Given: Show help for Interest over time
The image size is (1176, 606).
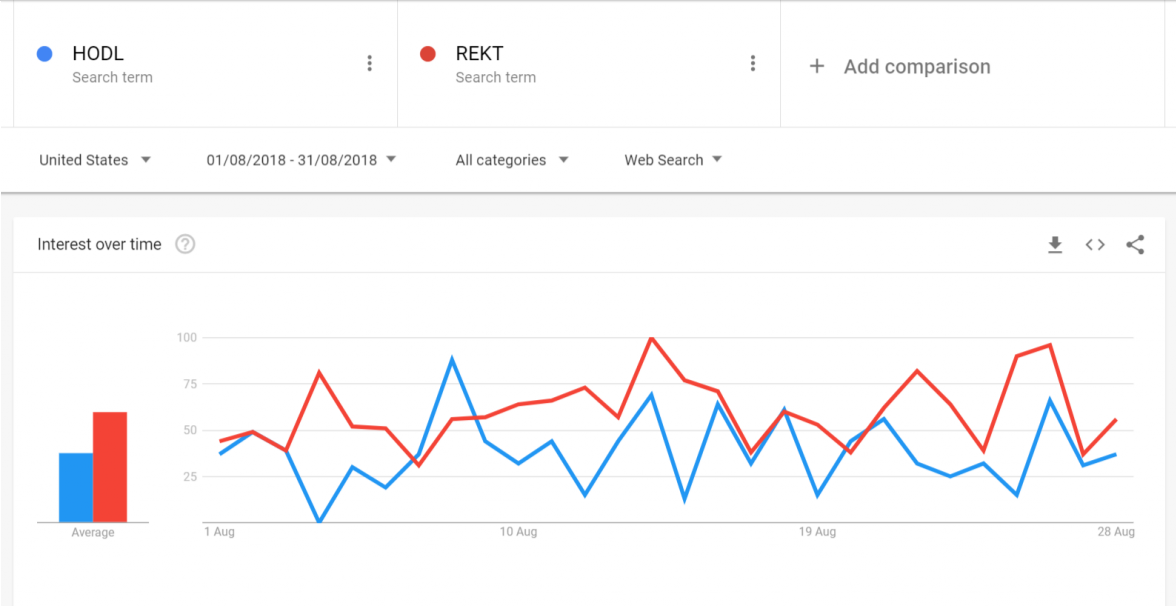Looking at the screenshot, I should (185, 245).
